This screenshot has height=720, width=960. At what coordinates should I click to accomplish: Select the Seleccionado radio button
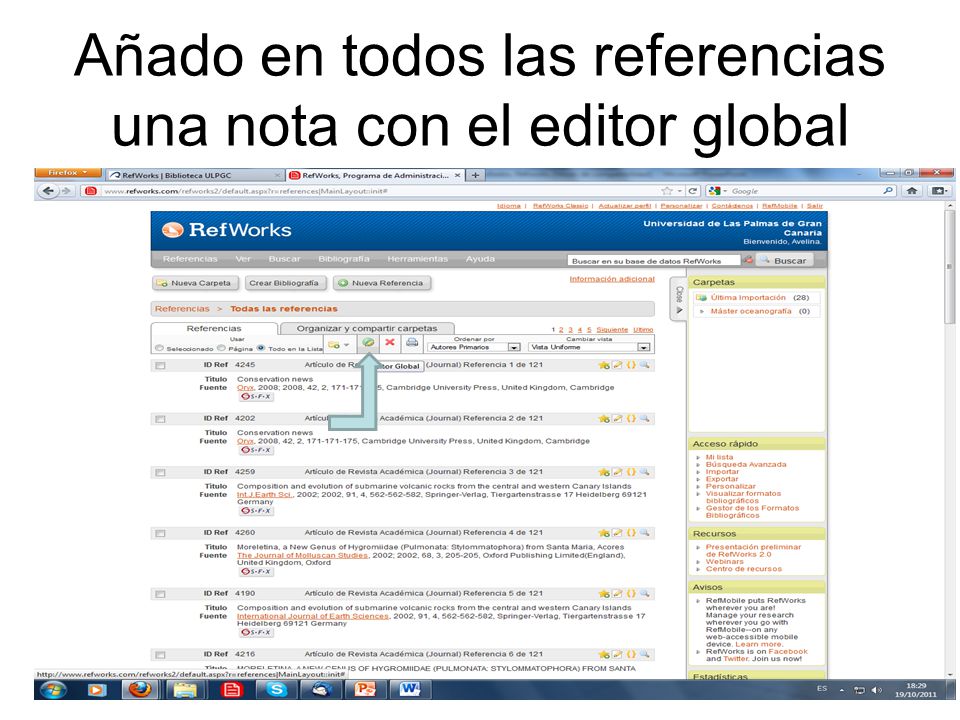pos(159,348)
